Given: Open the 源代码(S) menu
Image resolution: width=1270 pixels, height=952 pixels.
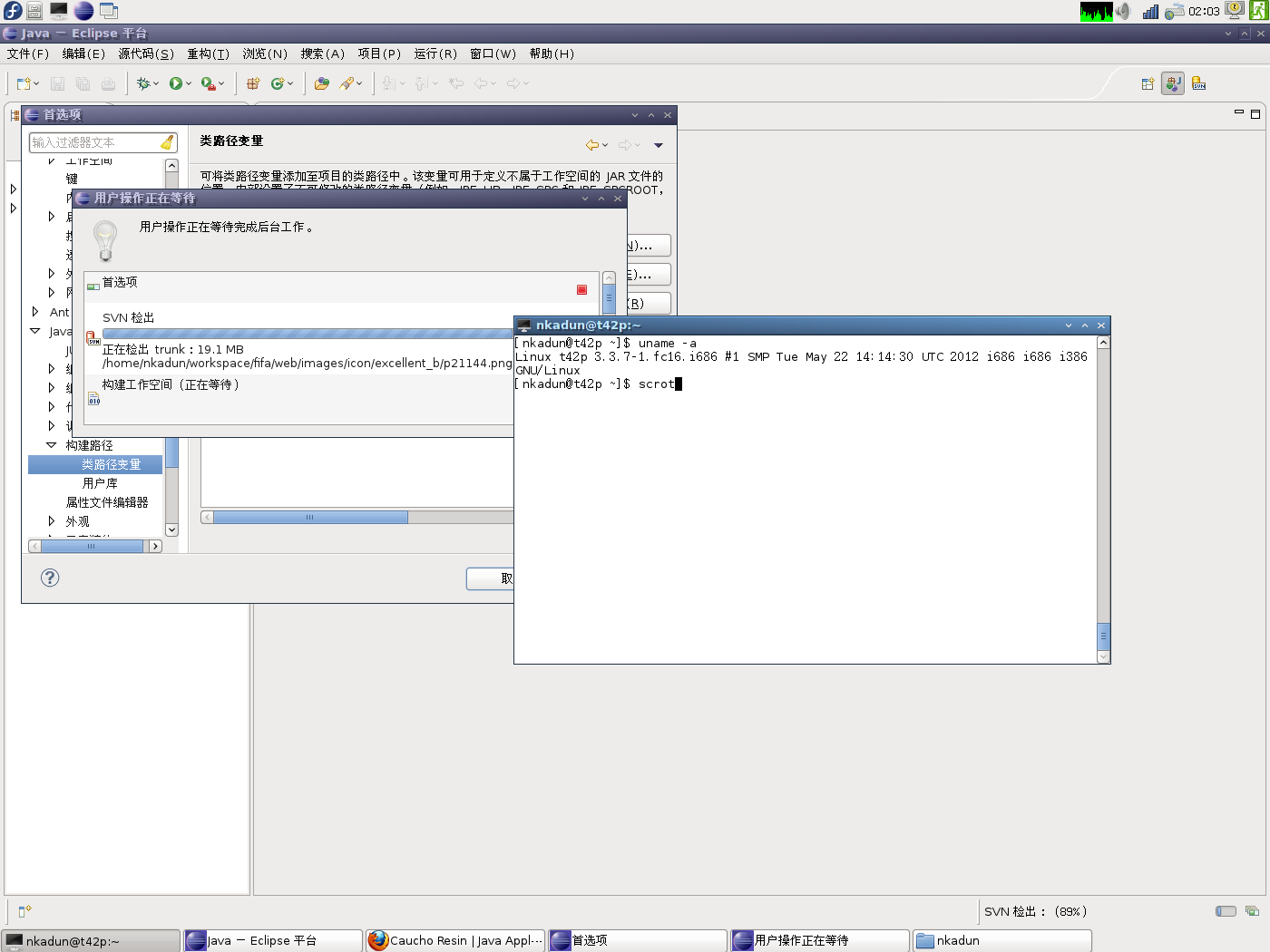Looking at the screenshot, I should (x=146, y=53).
